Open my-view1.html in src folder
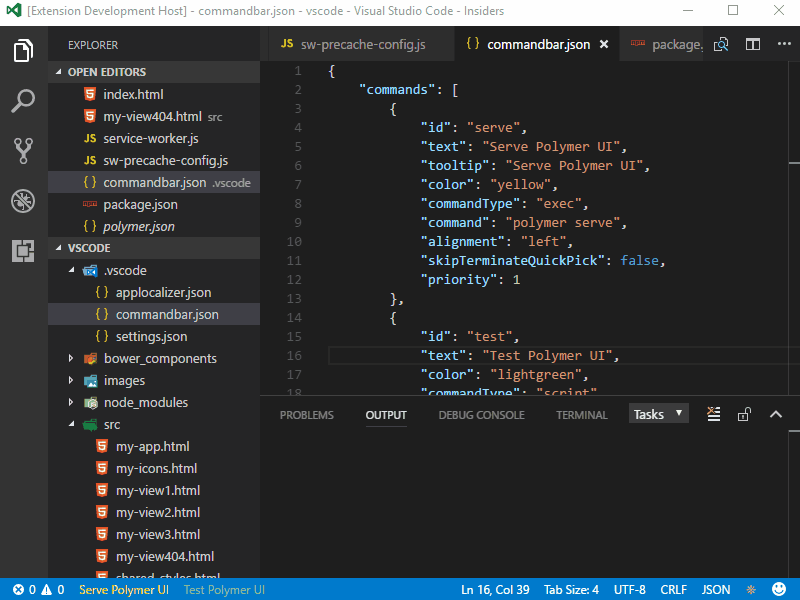 click(154, 490)
